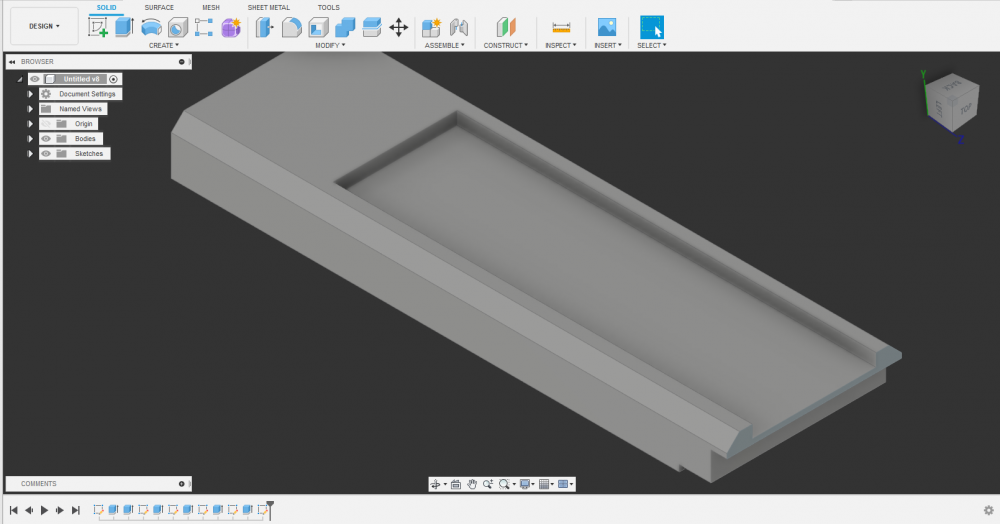Choose the Revolve tool icon
The height and width of the screenshot is (524, 1000).
[x=151, y=27]
